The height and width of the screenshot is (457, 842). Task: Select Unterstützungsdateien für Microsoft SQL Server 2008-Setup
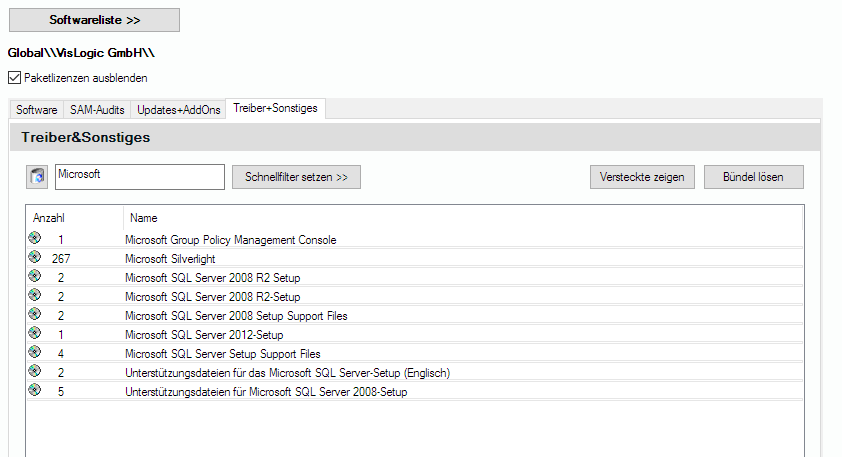tap(266, 392)
